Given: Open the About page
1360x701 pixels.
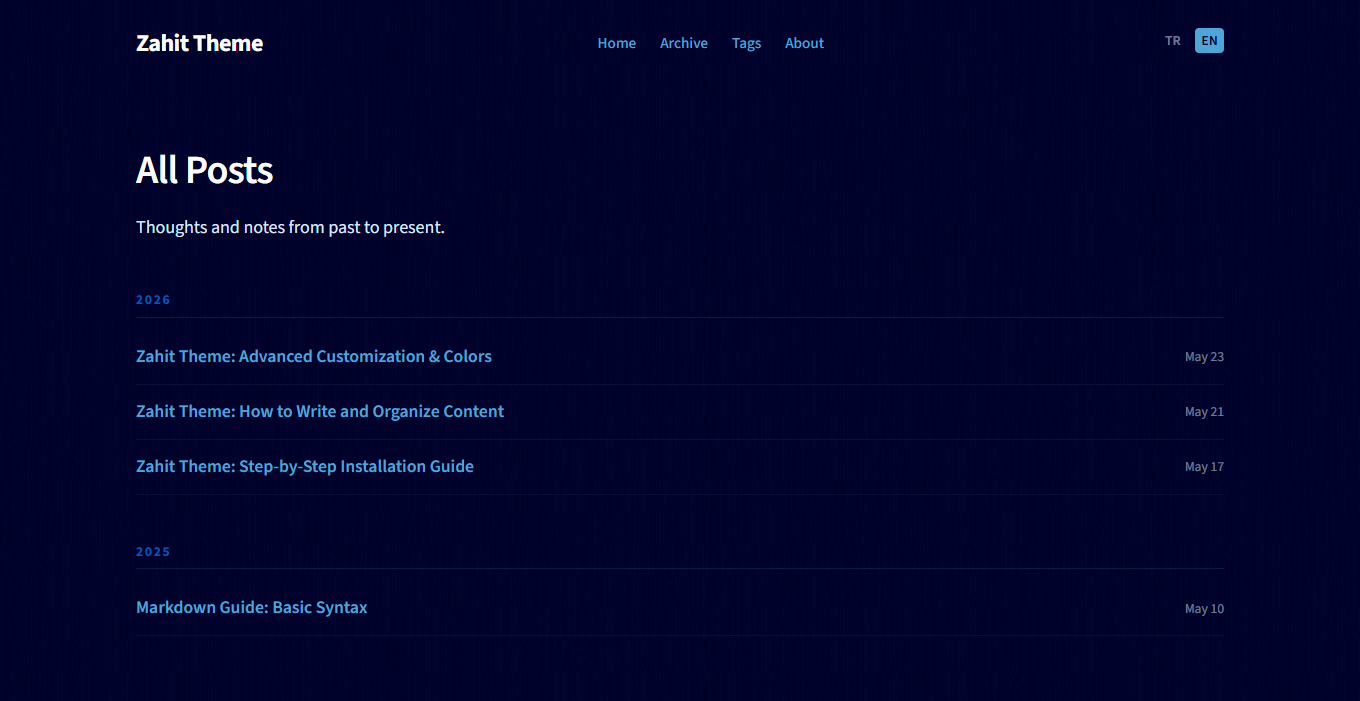Looking at the screenshot, I should click(804, 43).
